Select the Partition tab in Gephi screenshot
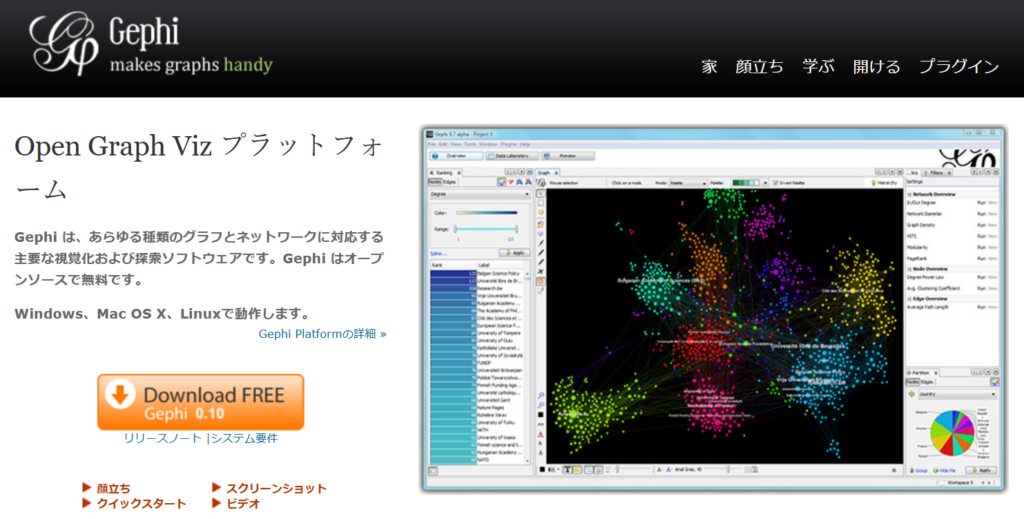The height and width of the screenshot is (519, 1024). 922,372
